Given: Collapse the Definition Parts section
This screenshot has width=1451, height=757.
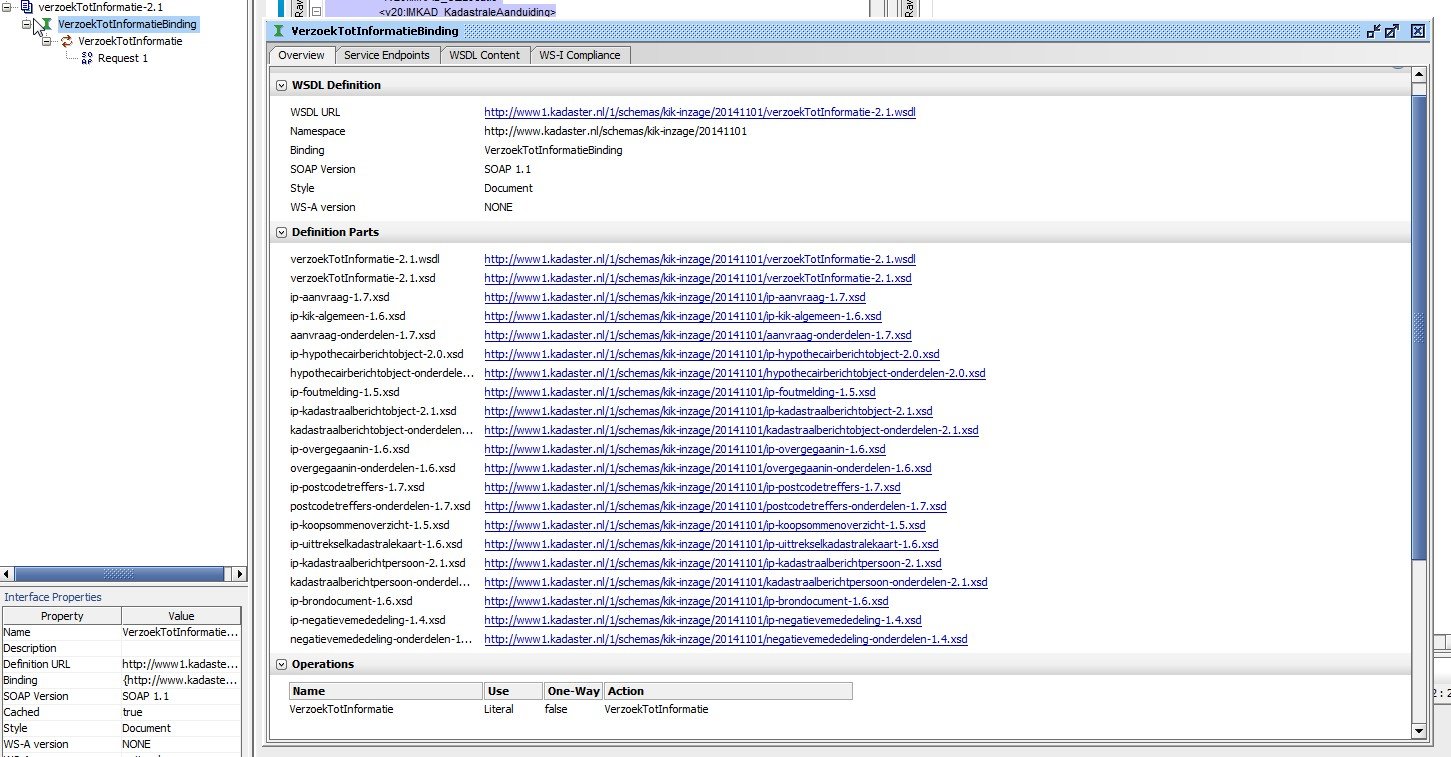Looking at the screenshot, I should pyautogui.click(x=281, y=232).
